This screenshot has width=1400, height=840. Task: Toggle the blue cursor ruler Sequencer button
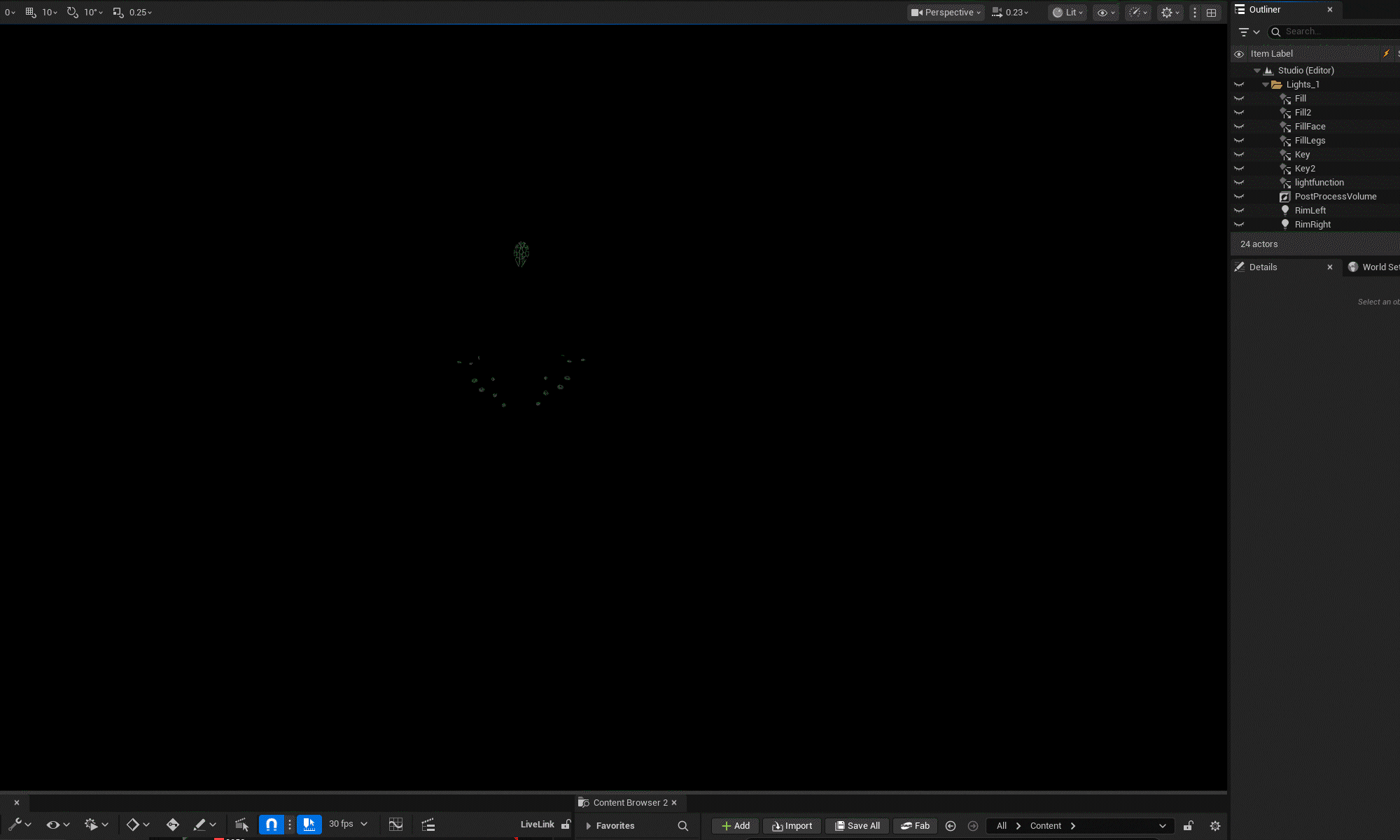tap(309, 825)
